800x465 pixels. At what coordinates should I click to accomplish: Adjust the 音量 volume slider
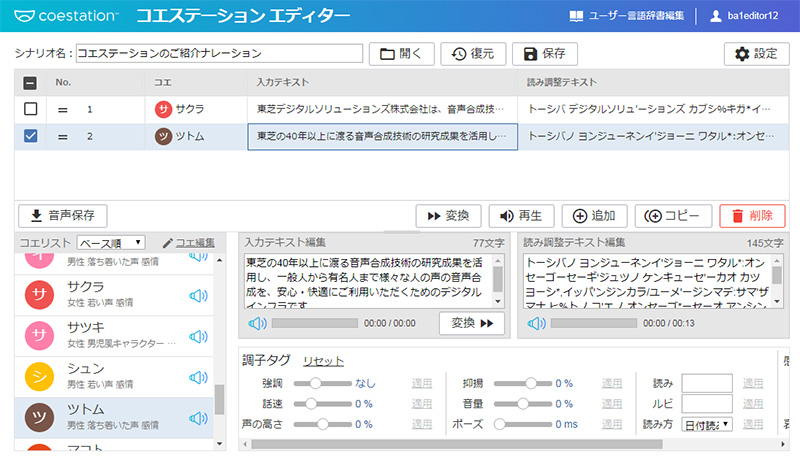click(x=522, y=404)
